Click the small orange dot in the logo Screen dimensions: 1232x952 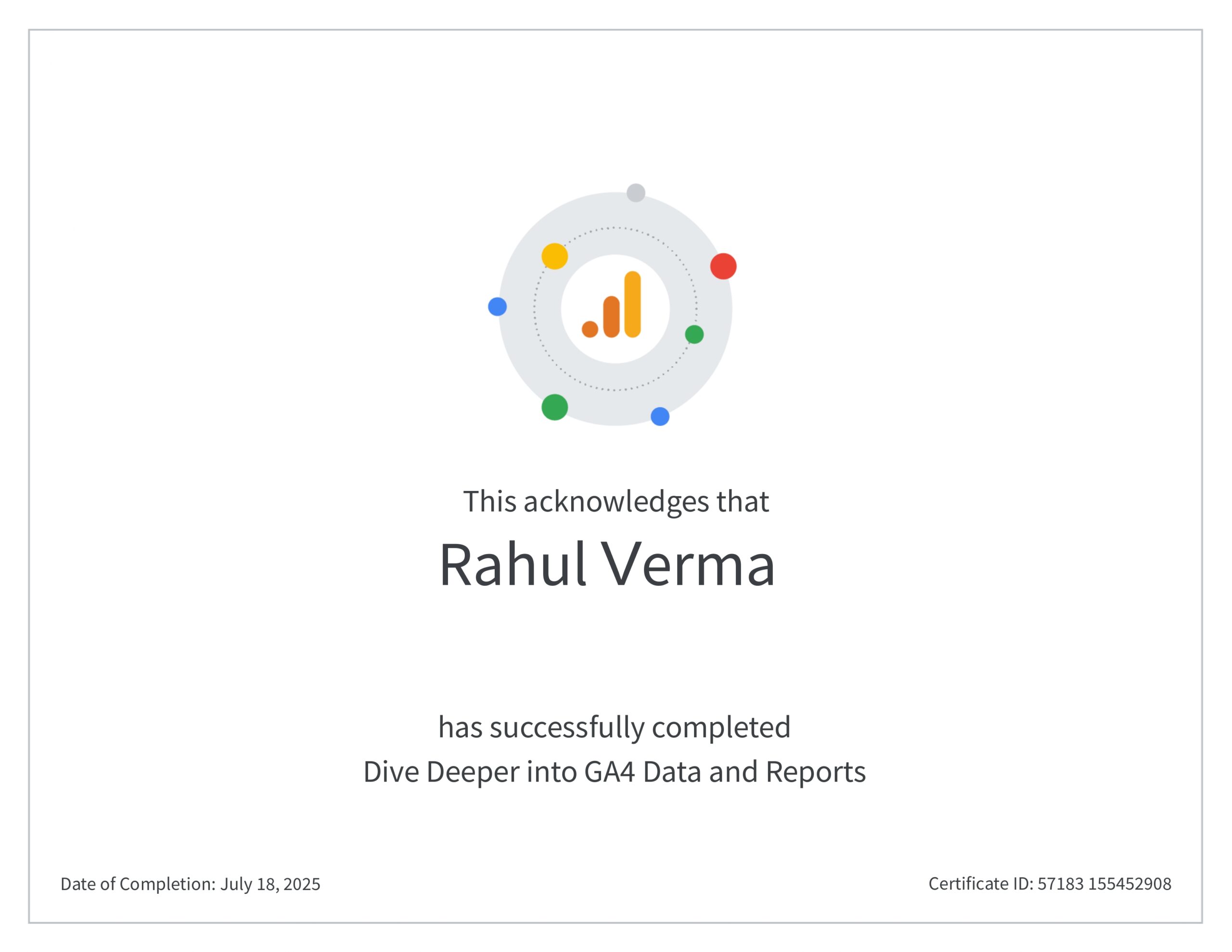[590, 330]
